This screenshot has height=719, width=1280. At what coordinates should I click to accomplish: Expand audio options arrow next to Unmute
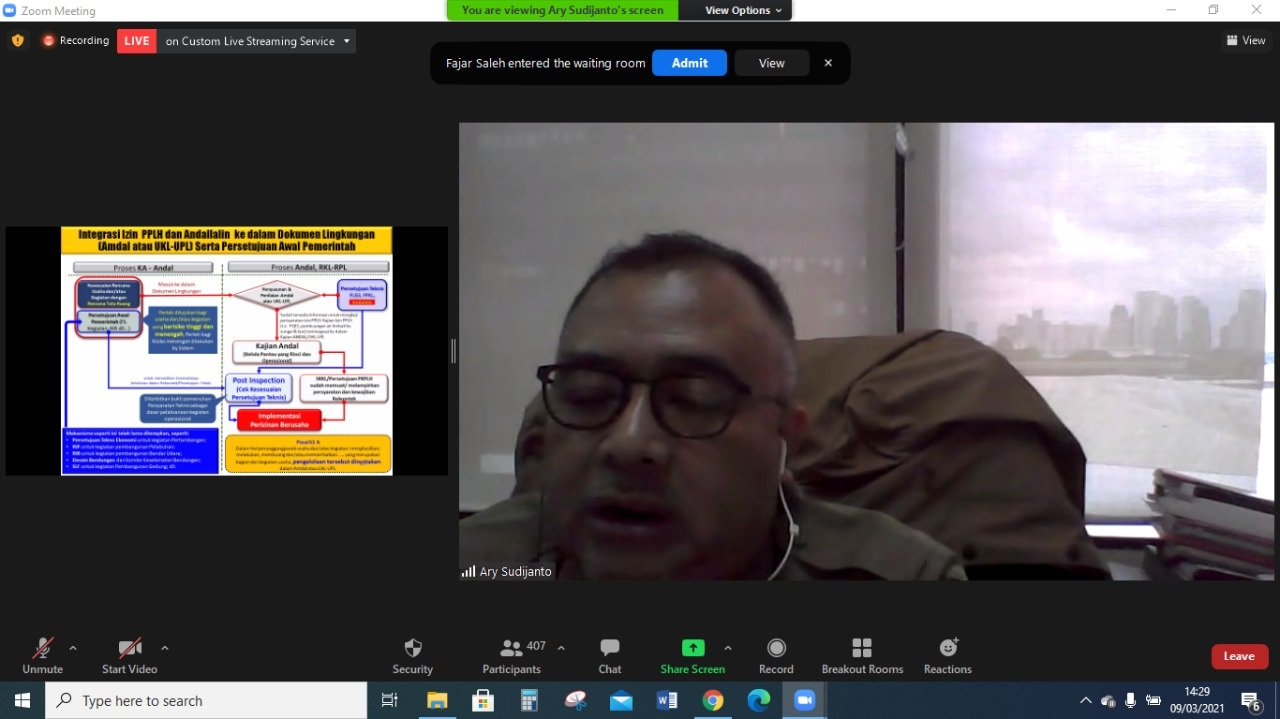pos(73,648)
